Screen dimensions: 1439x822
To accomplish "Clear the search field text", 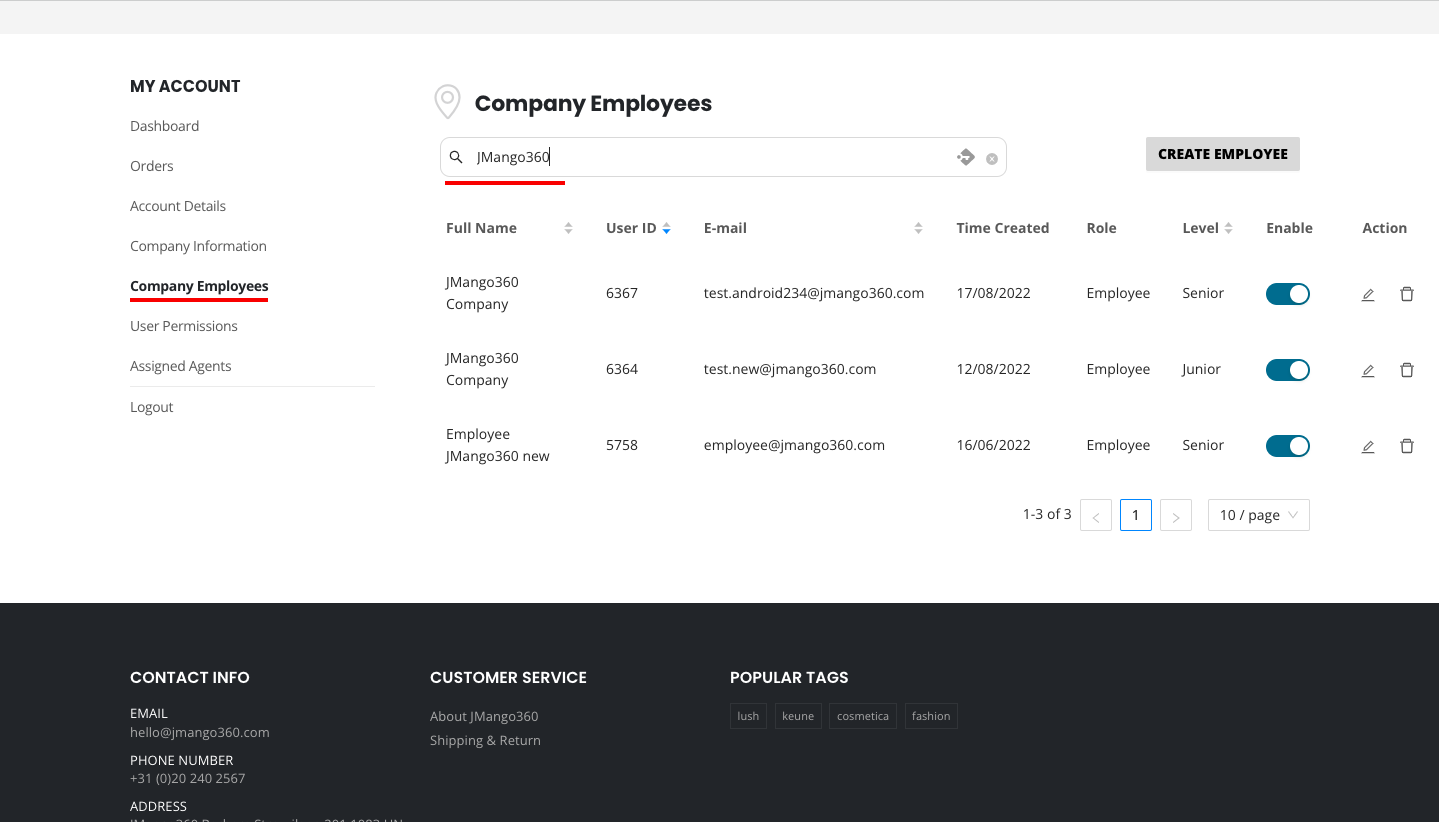I will pyautogui.click(x=991, y=158).
